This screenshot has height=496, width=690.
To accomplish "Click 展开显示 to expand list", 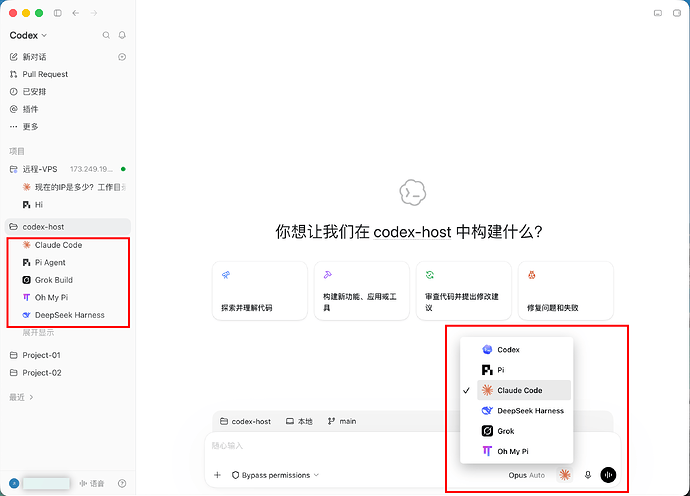I will coord(38,333).
